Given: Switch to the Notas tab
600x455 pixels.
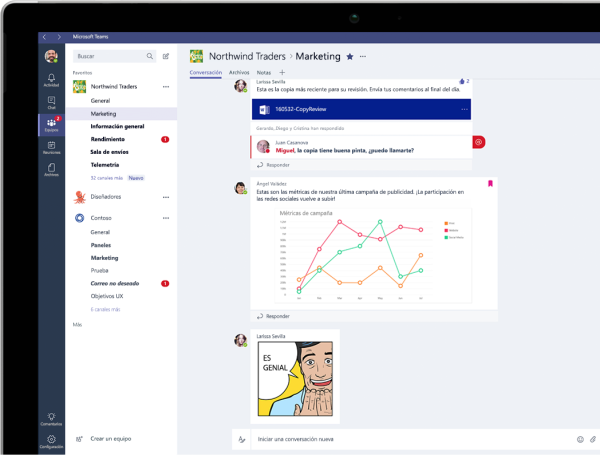Looking at the screenshot, I should coord(264,72).
